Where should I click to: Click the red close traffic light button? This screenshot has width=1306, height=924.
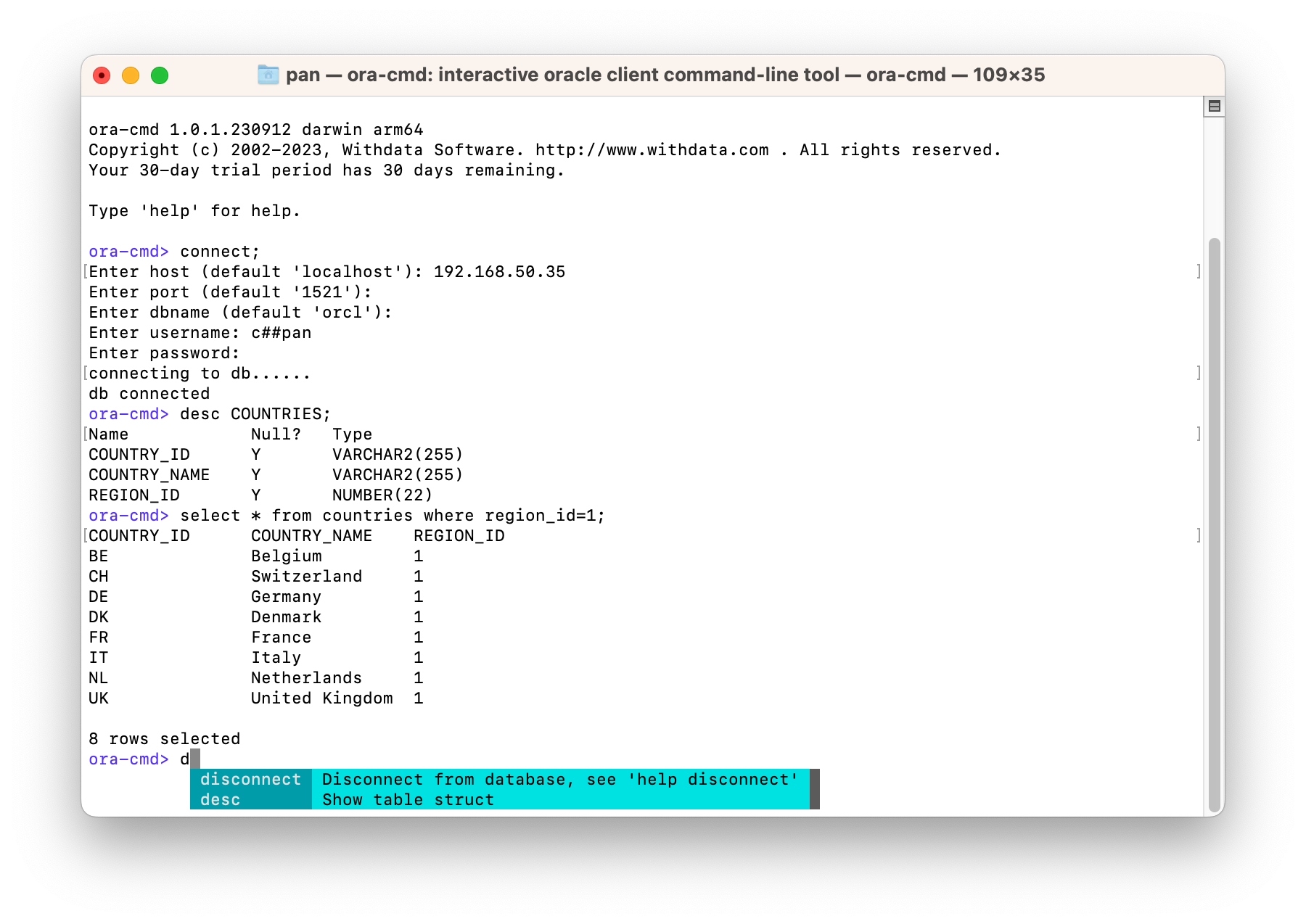102,75
